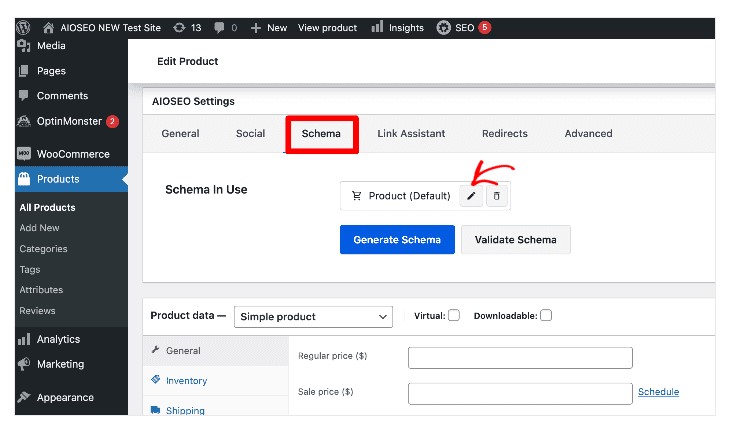
Task: Select Products in the sidebar
Action: (x=71, y=179)
